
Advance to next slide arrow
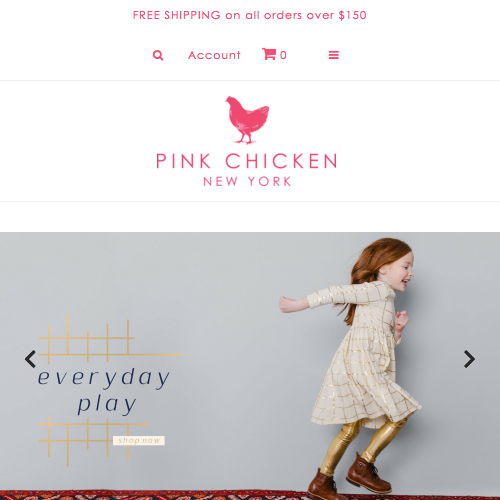point(469,359)
